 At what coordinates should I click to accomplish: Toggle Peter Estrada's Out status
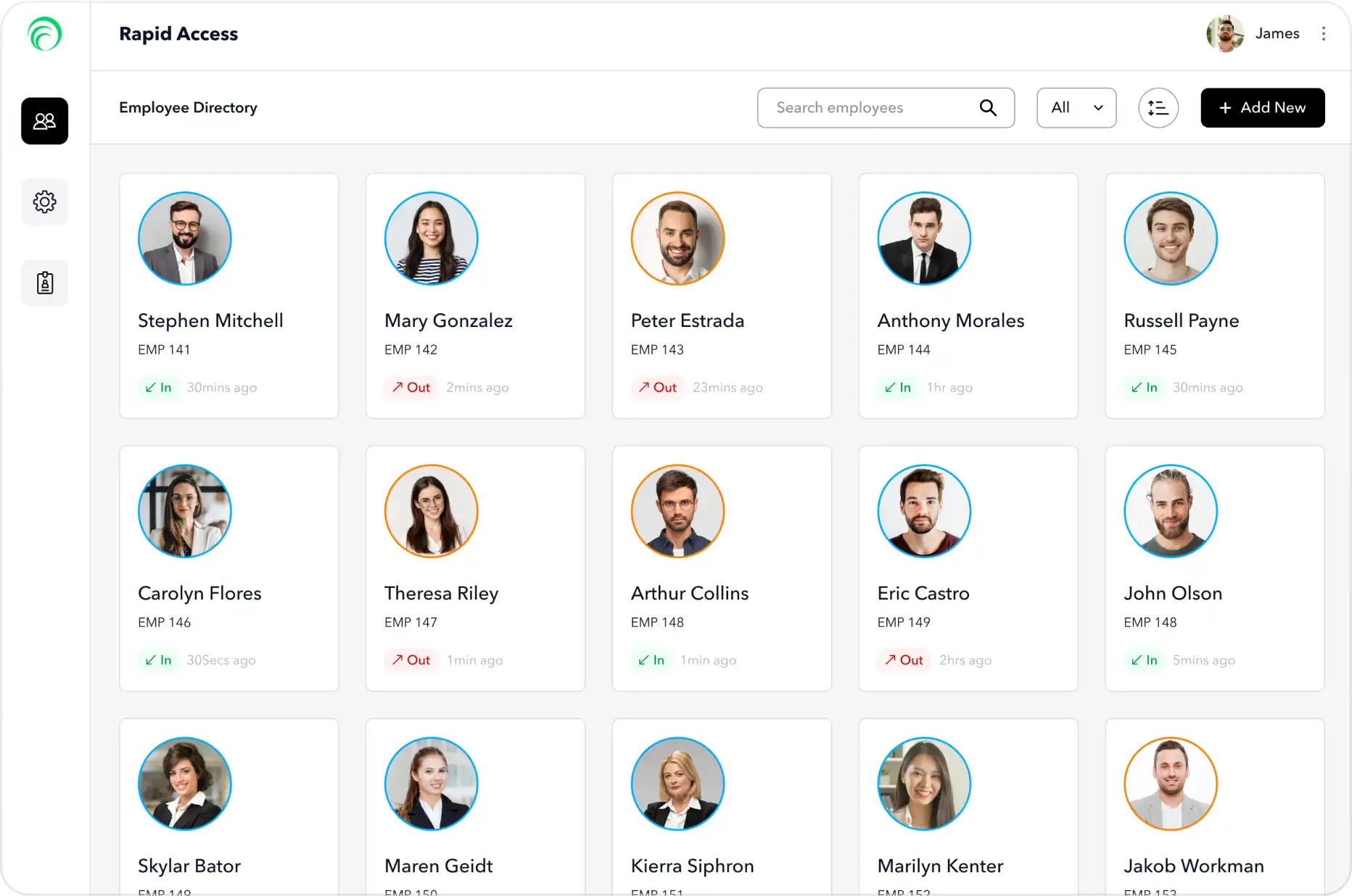(657, 387)
